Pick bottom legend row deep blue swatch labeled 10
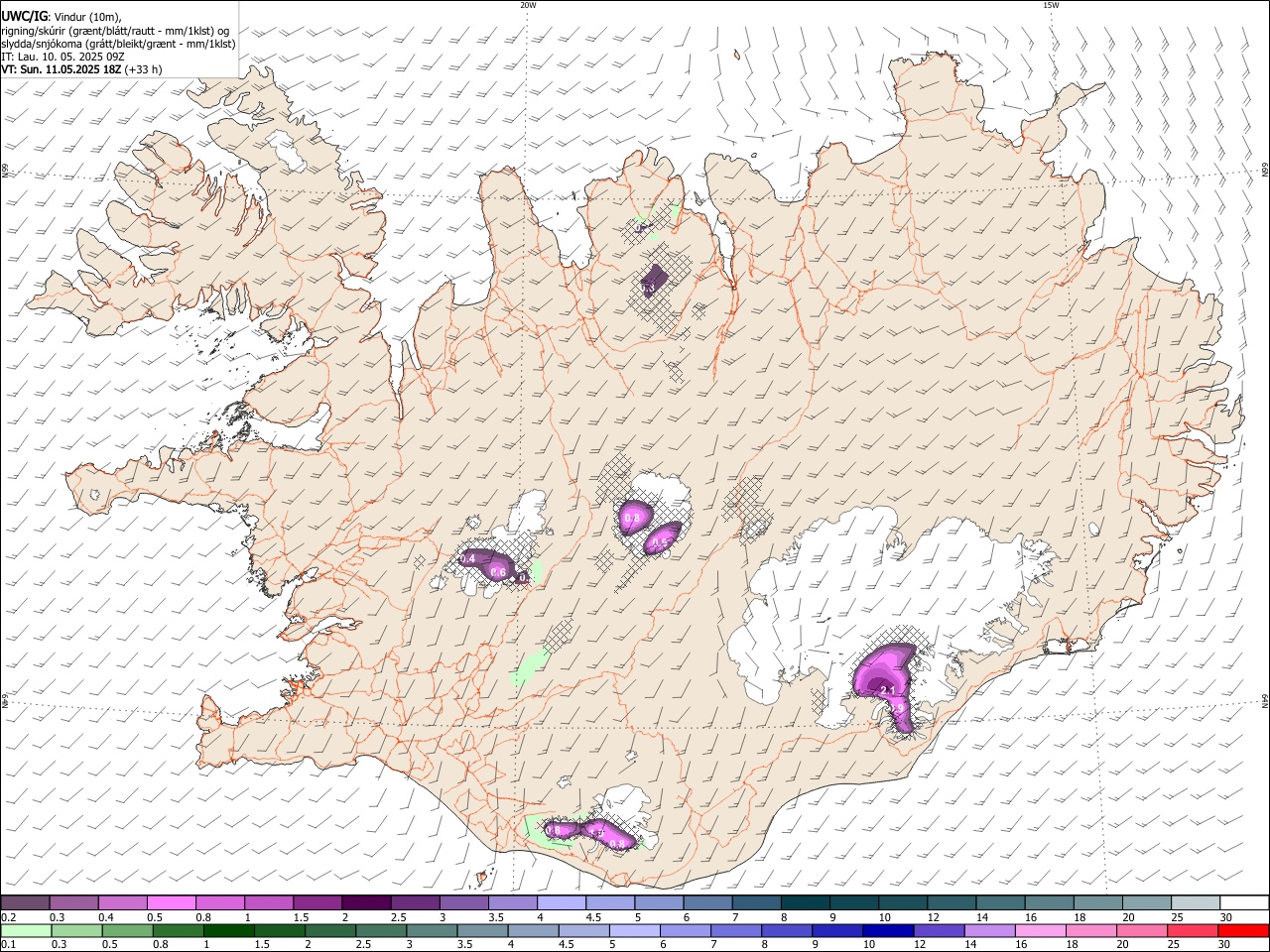The width and height of the screenshot is (1270, 952). (x=887, y=930)
